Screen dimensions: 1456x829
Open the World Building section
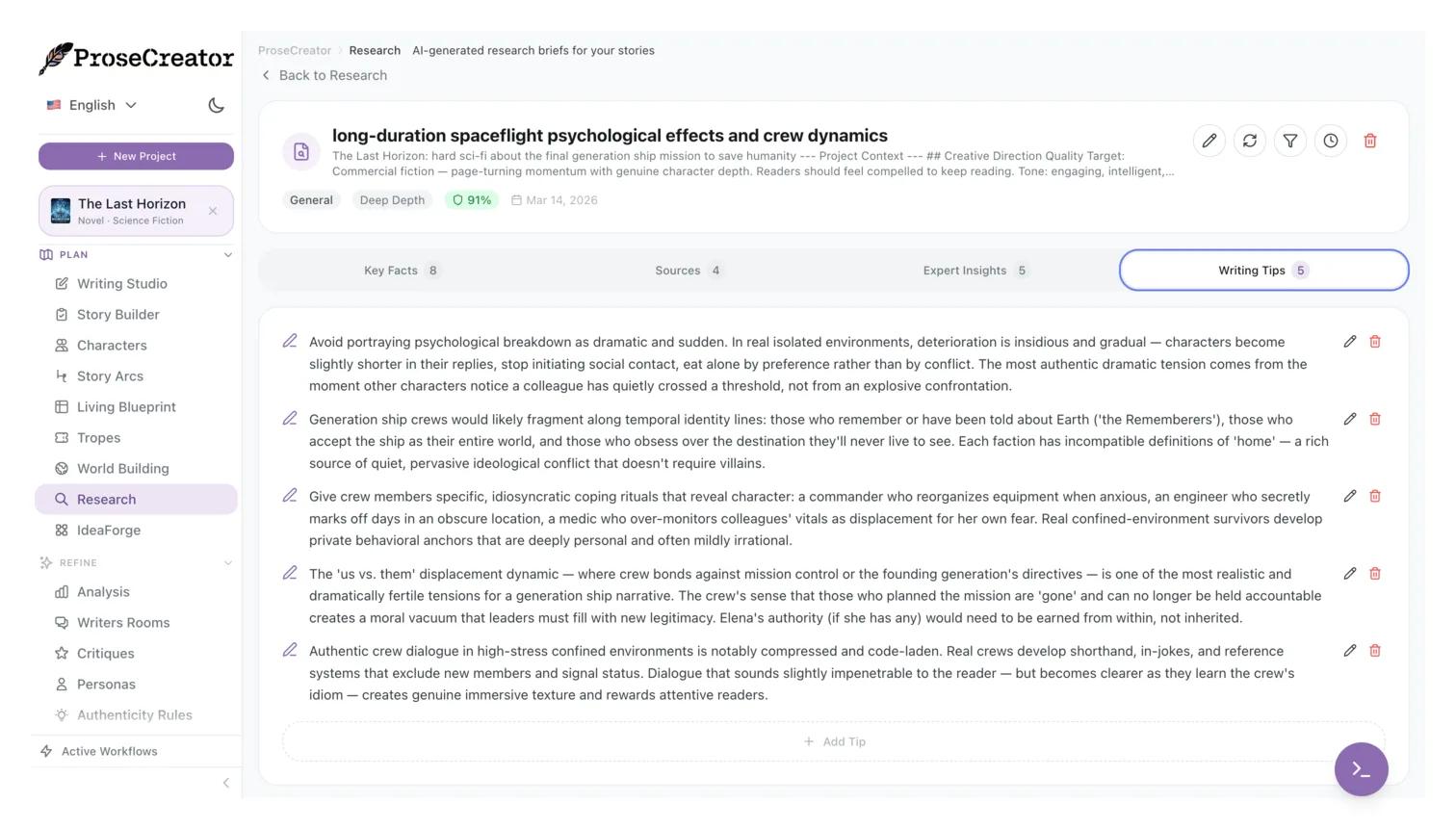tap(123, 468)
